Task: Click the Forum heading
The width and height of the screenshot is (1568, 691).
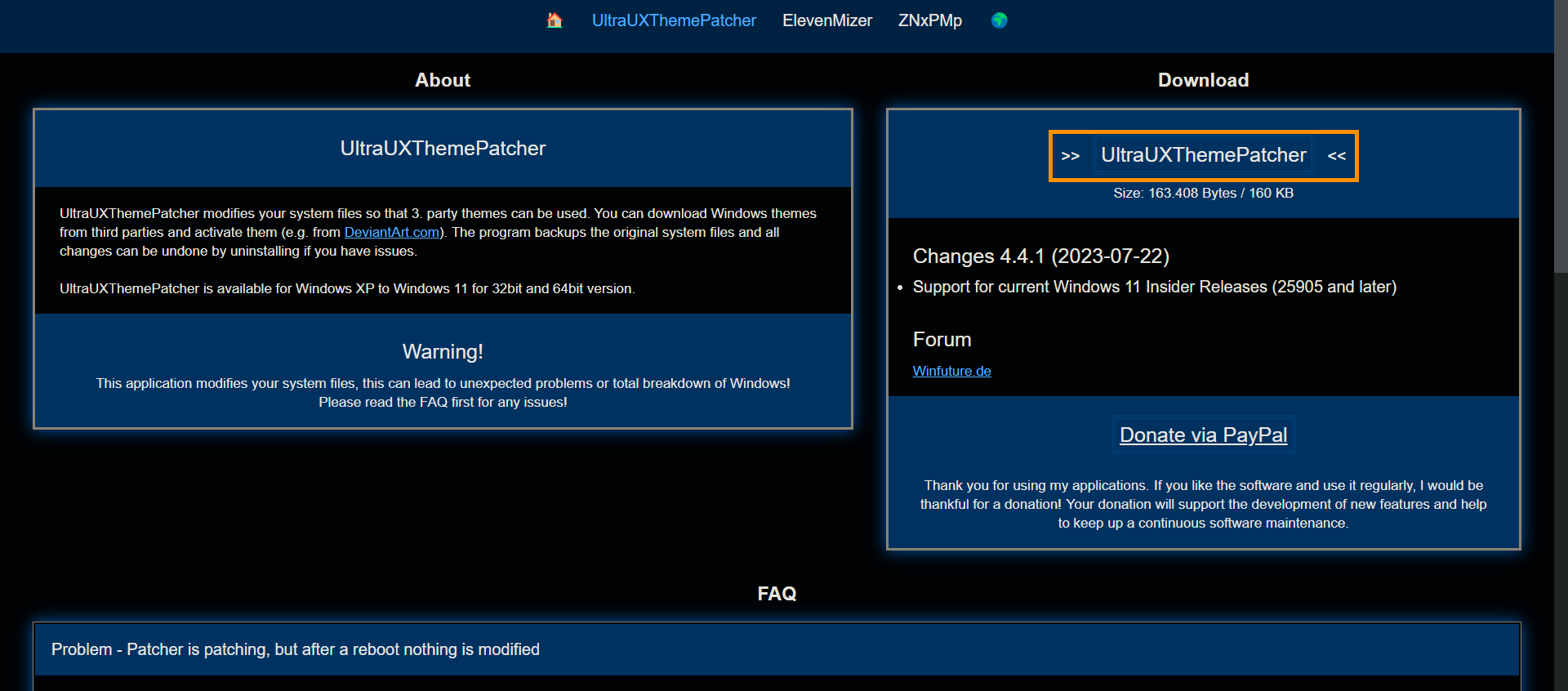Action: 942,340
